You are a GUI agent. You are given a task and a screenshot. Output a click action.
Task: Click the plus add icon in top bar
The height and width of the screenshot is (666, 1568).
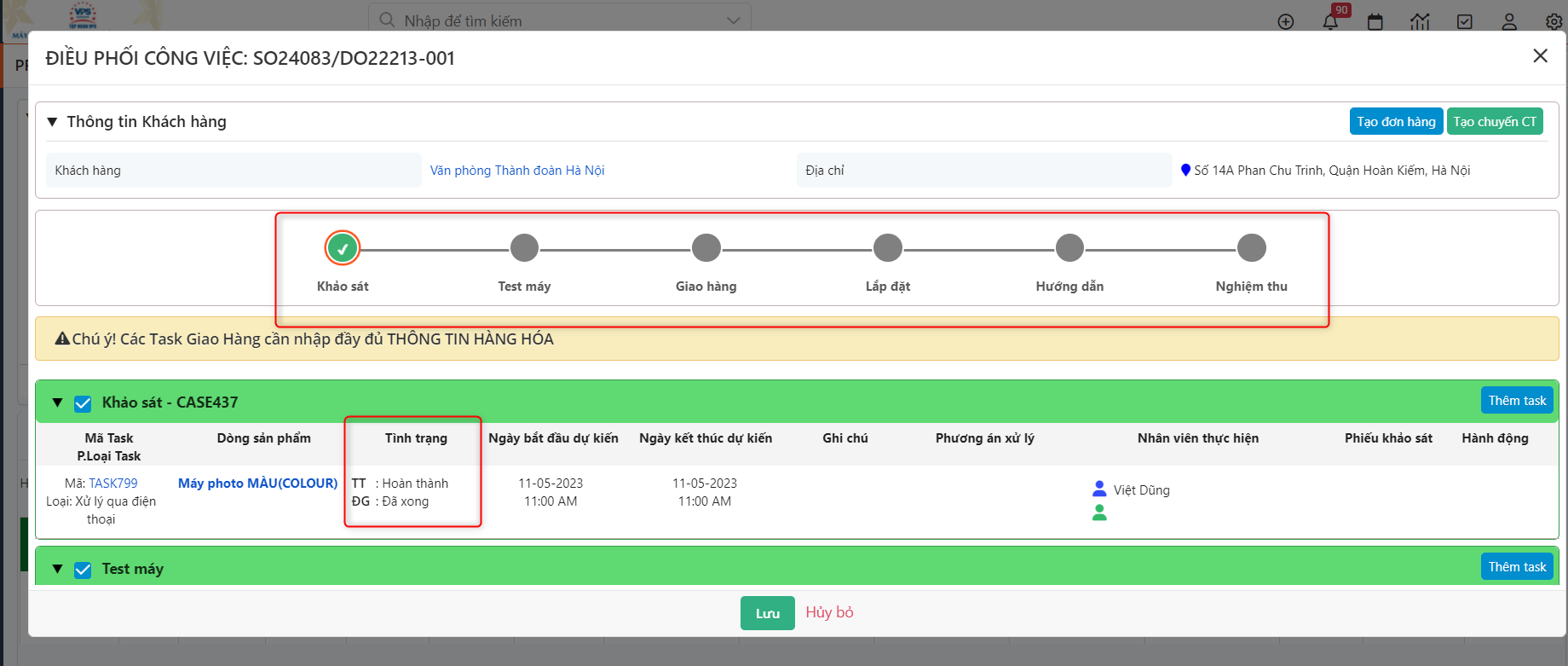click(1286, 21)
